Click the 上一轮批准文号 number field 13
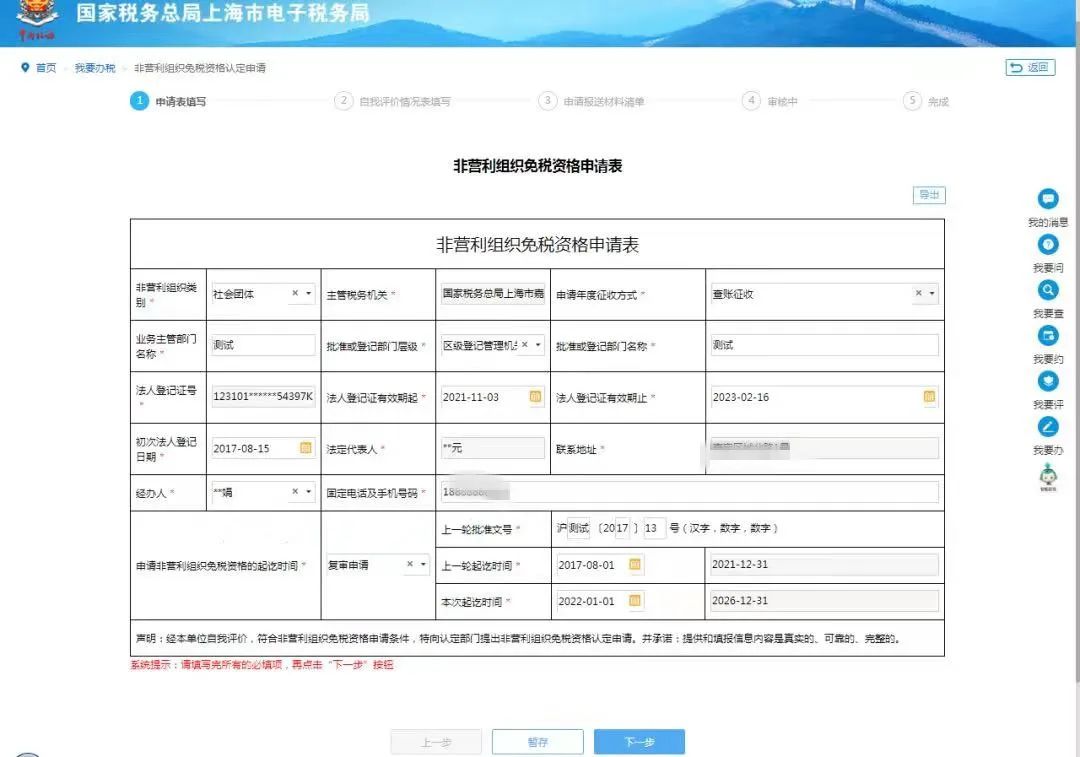The image size is (1080, 757). (x=654, y=528)
